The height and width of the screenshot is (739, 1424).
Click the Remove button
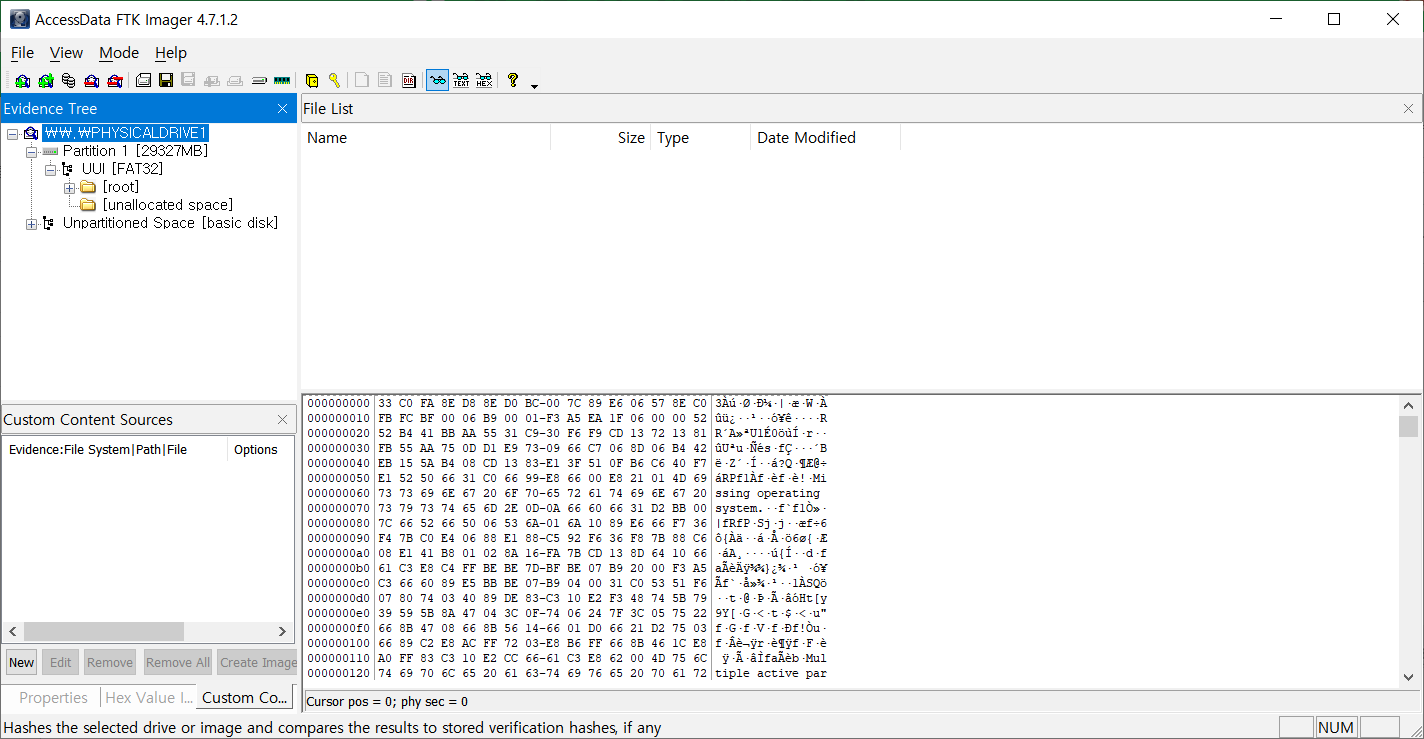(x=110, y=662)
